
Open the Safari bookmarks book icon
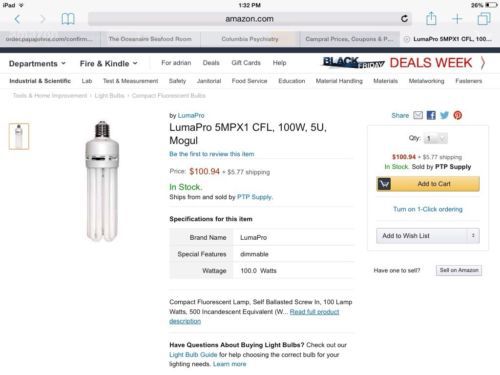68,19
